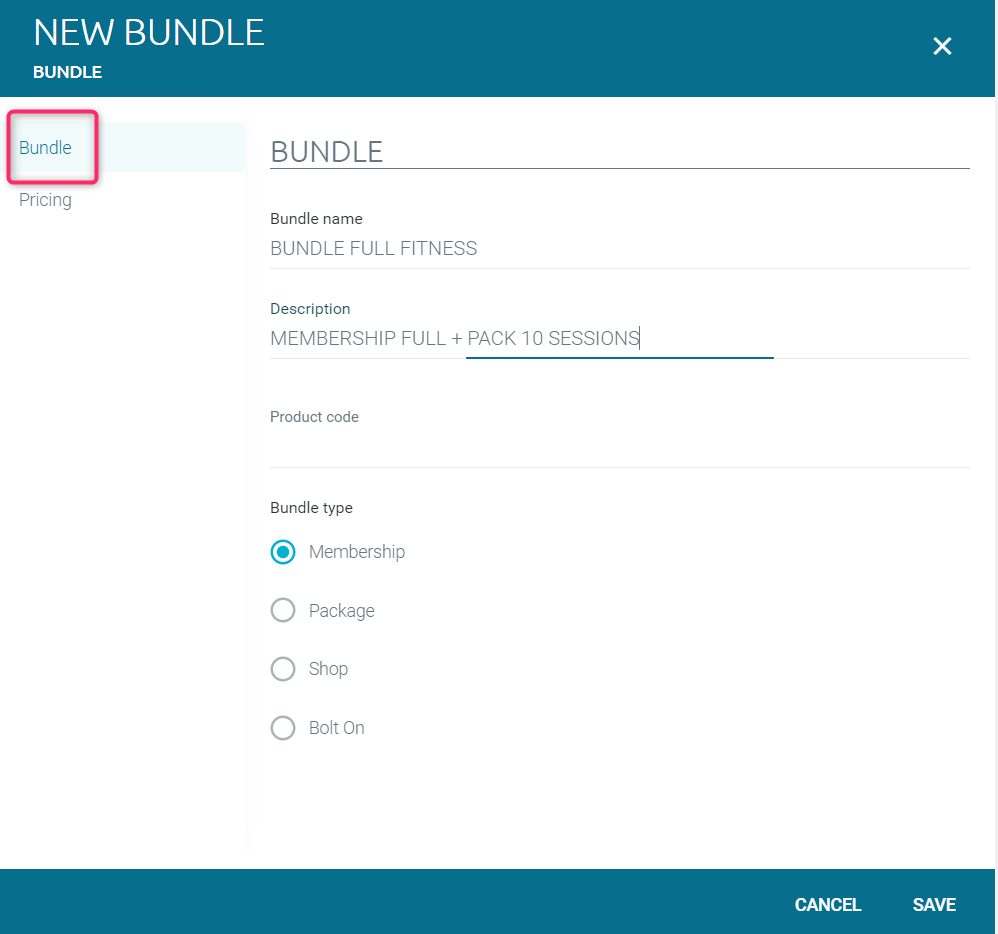Save the new bundle
Viewport: 998px width, 934px height.
coord(934,904)
